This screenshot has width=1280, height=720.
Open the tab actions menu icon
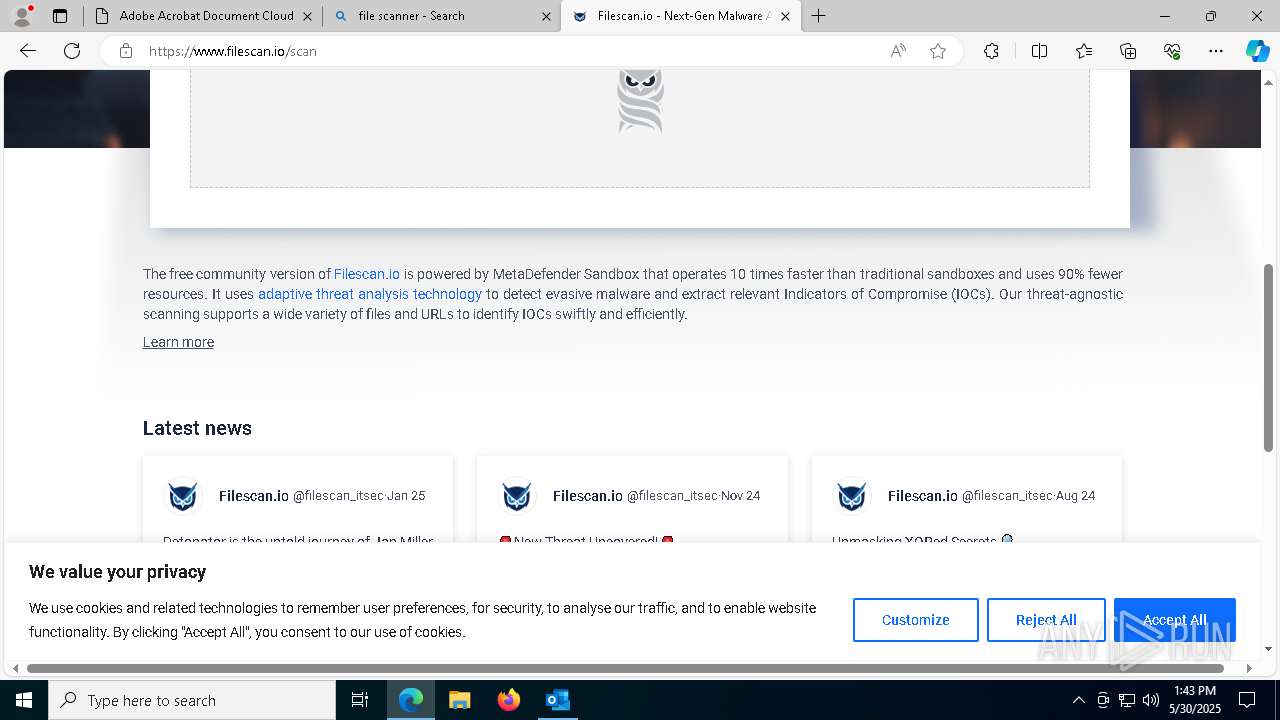coord(60,16)
